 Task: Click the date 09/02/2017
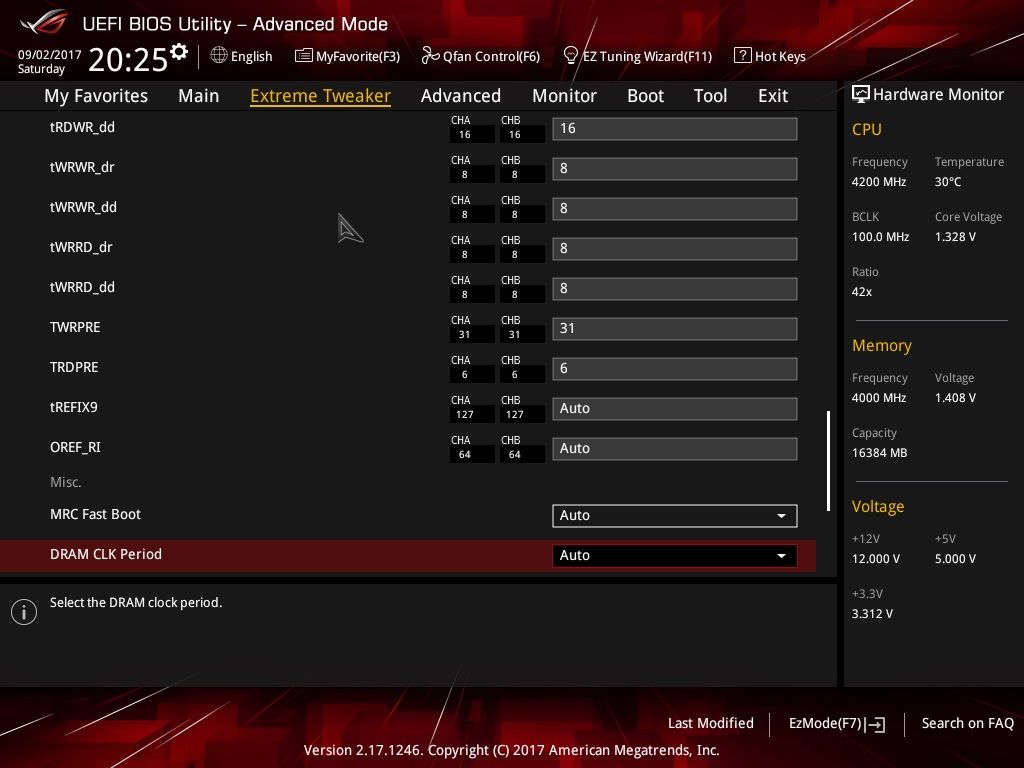[50, 54]
